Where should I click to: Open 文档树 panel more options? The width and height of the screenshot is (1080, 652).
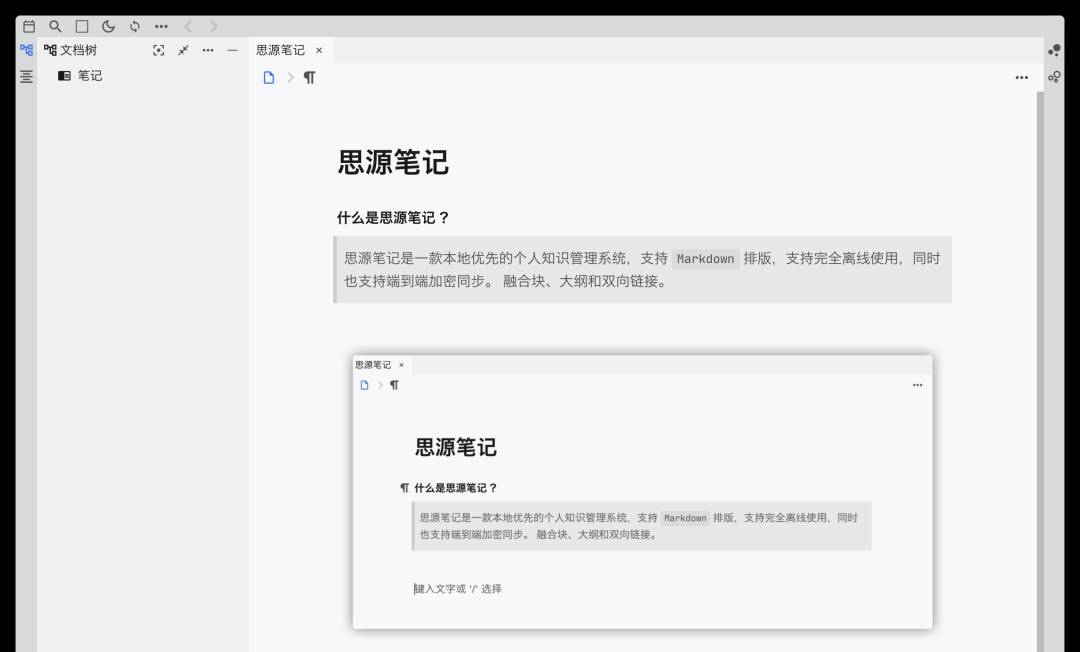208,50
